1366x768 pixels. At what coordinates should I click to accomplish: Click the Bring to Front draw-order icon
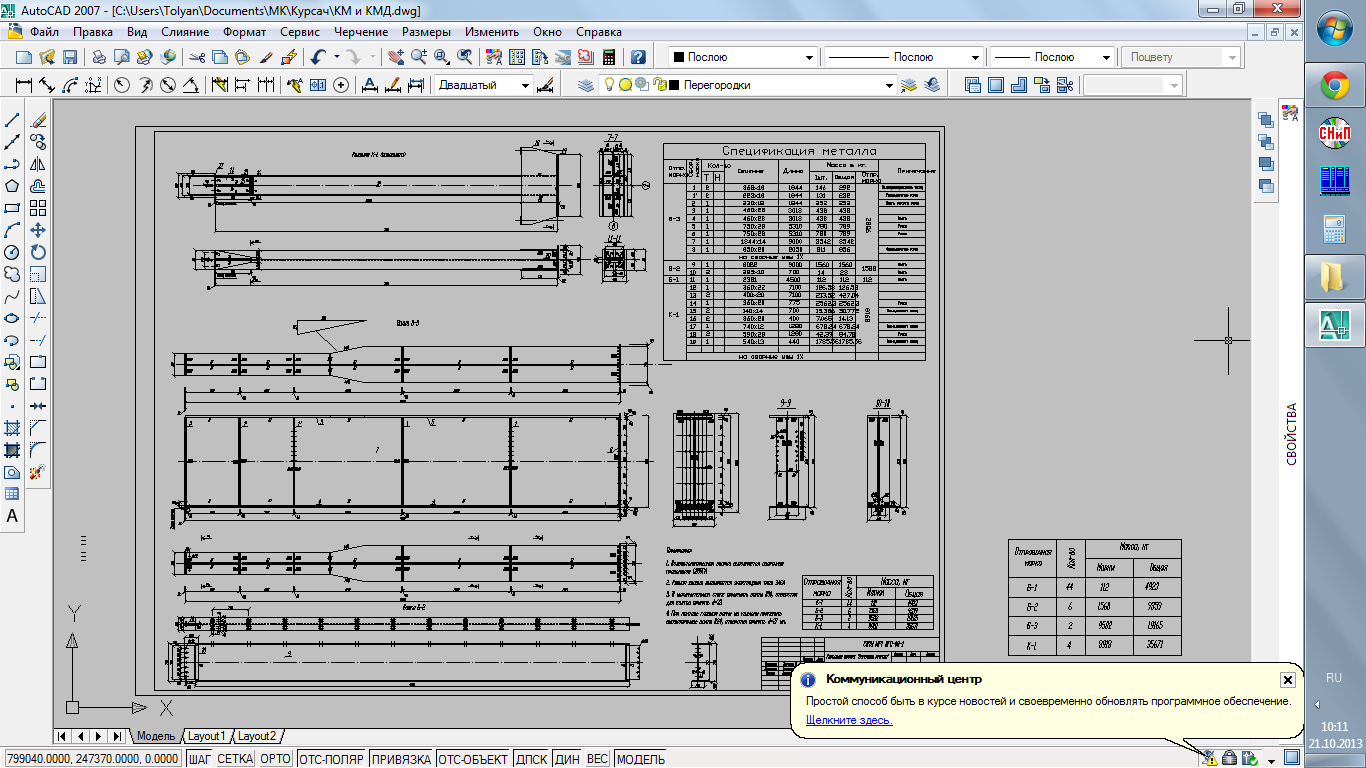tap(1265, 121)
